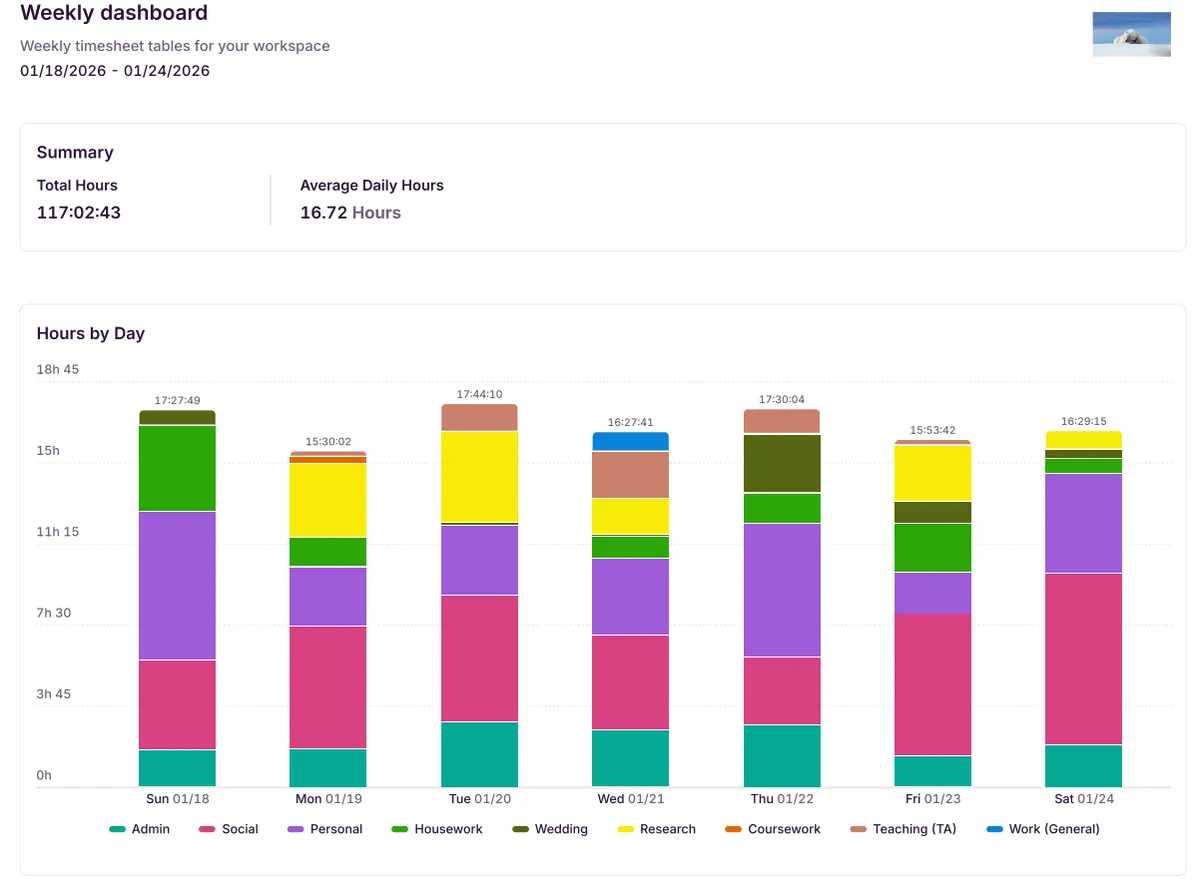
Task: Click the Hours by Day chart title
Action: pos(91,333)
